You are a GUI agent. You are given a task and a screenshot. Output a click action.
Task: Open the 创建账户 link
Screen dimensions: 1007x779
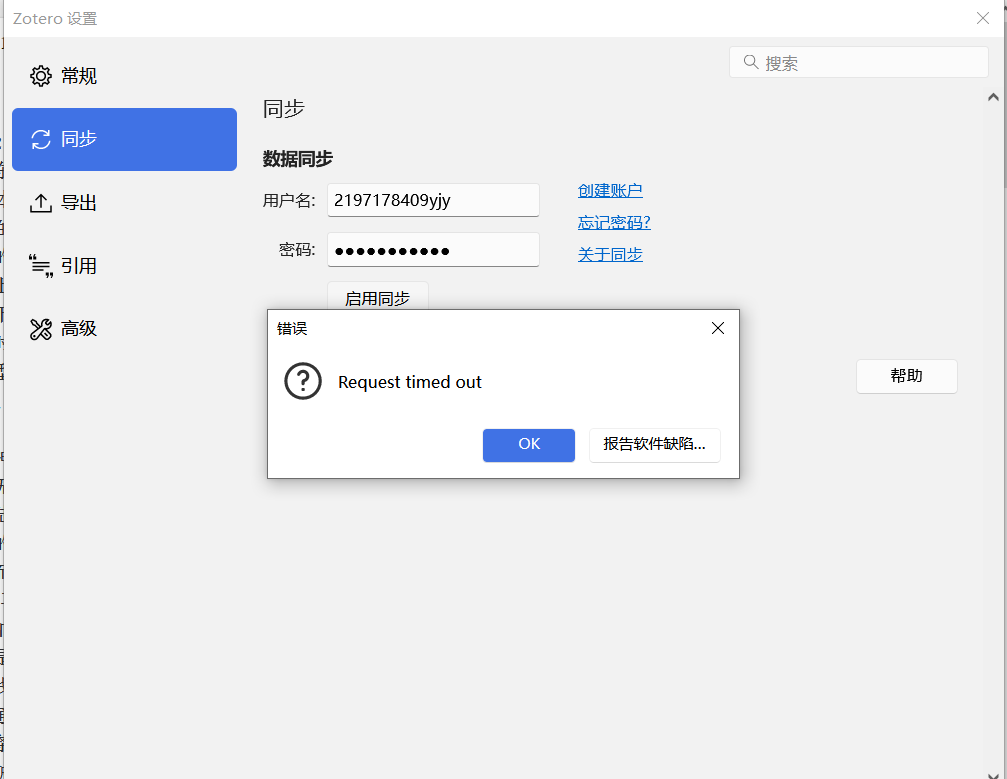[x=610, y=191]
